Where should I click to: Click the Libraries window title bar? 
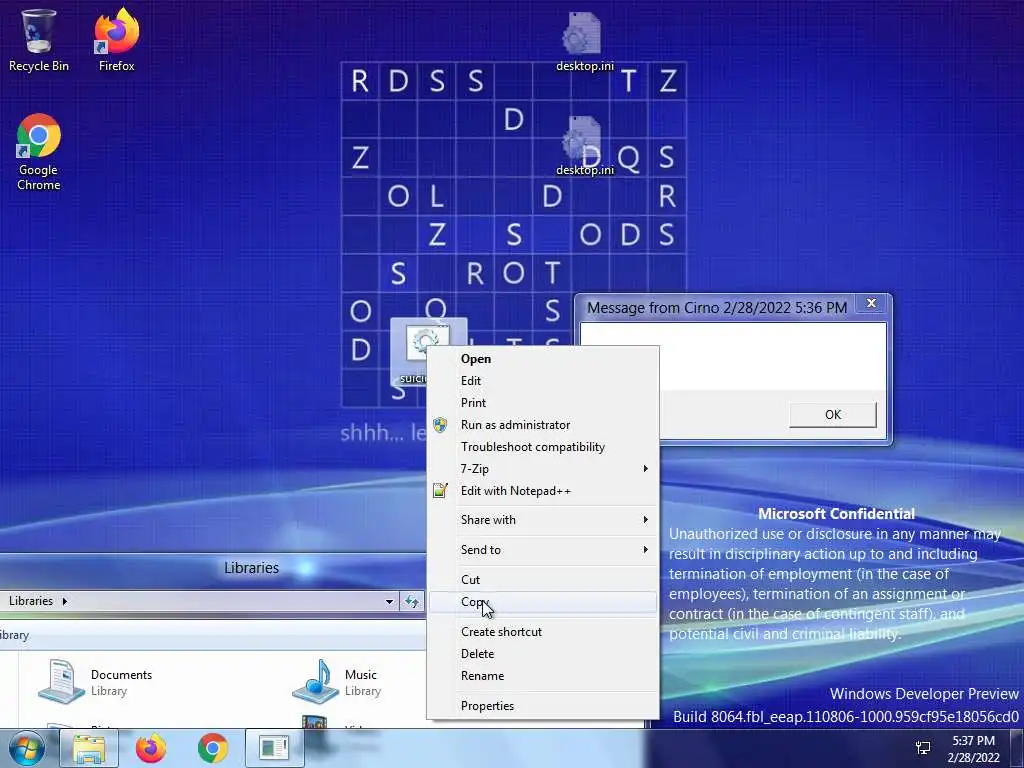212,568
